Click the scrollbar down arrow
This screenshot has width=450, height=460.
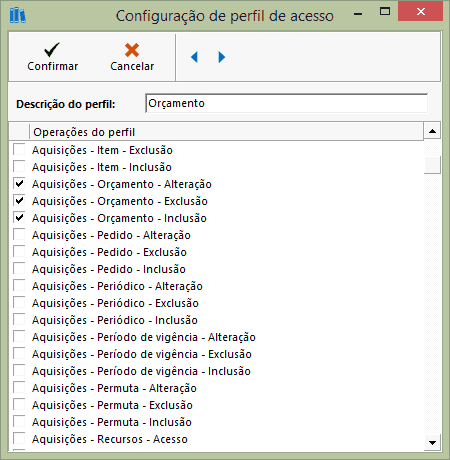coord(432,443)
